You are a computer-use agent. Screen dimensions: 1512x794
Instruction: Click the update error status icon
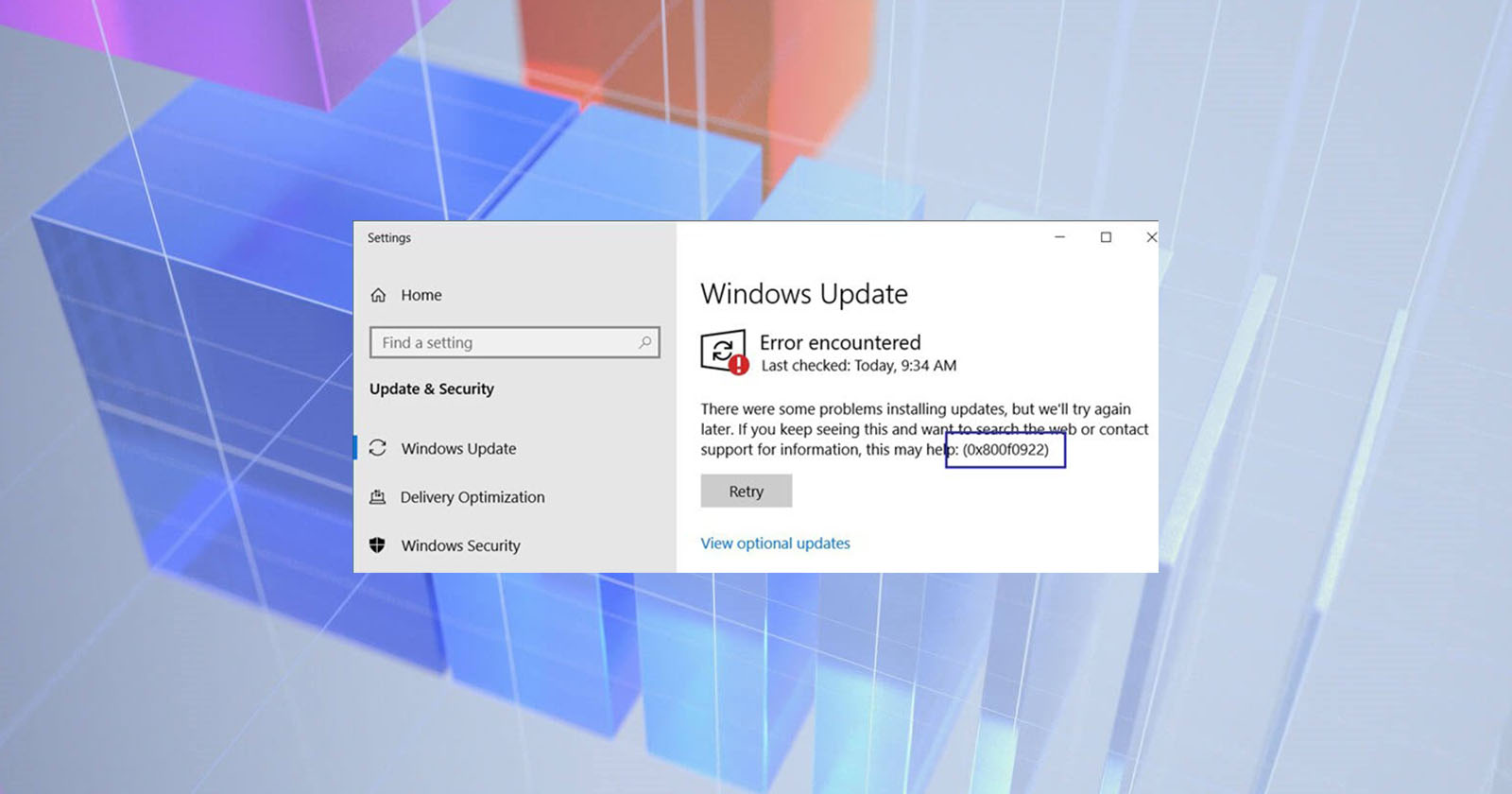point(725,353)
